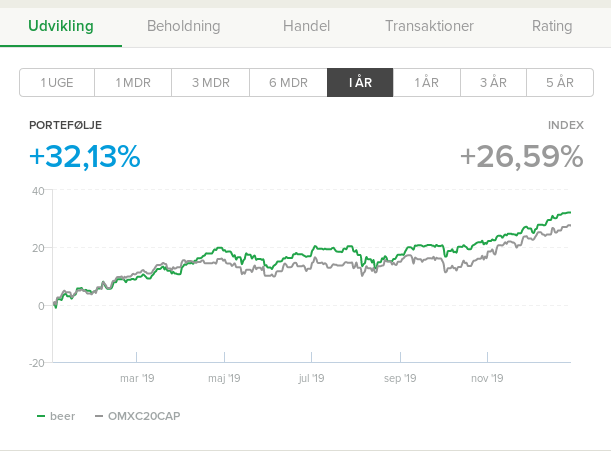
Task: Click the jul '19 axis label
Action: (312, 378)
